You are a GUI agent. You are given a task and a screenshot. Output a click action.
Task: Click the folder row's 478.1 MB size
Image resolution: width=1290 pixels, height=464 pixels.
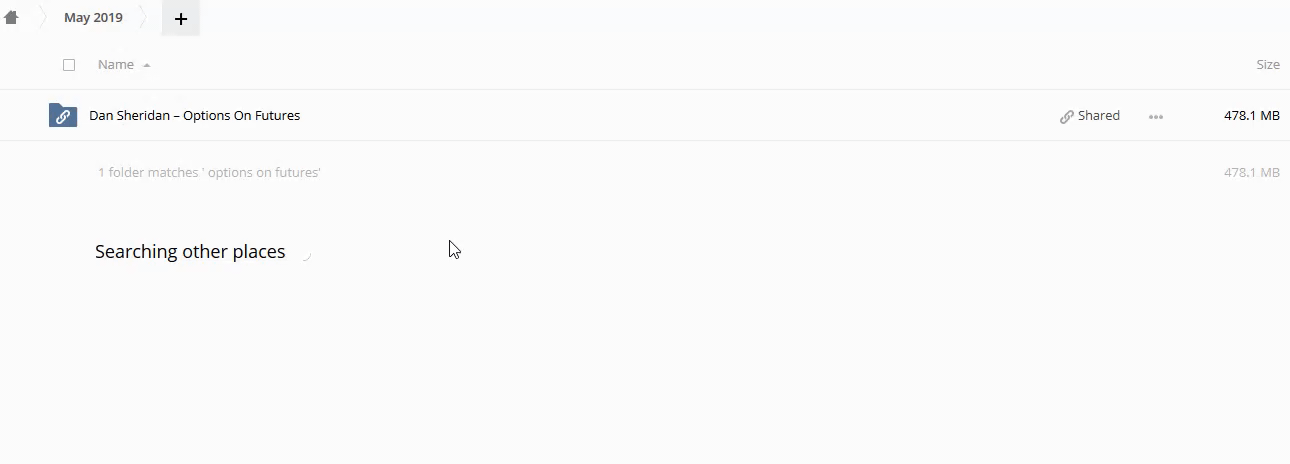1251,115
